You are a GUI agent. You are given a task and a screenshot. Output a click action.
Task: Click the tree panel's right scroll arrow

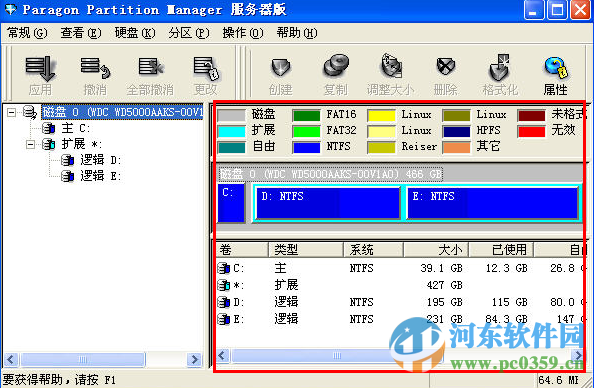[x=195, y=359]
